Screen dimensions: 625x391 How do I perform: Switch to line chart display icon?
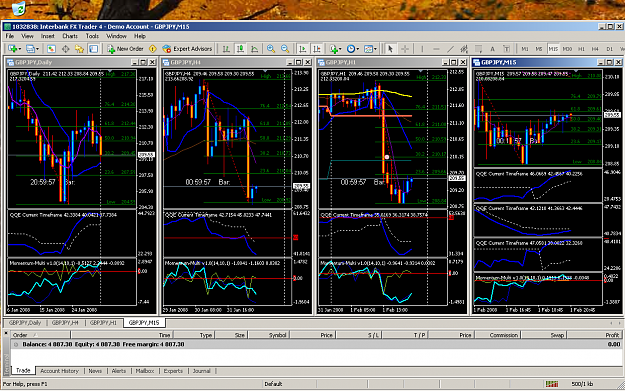point(254,49)
